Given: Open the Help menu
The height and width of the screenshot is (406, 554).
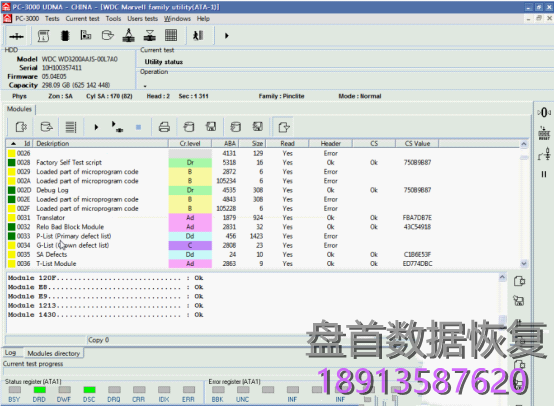Looking at the screenshot, I should tap(203, 18).
